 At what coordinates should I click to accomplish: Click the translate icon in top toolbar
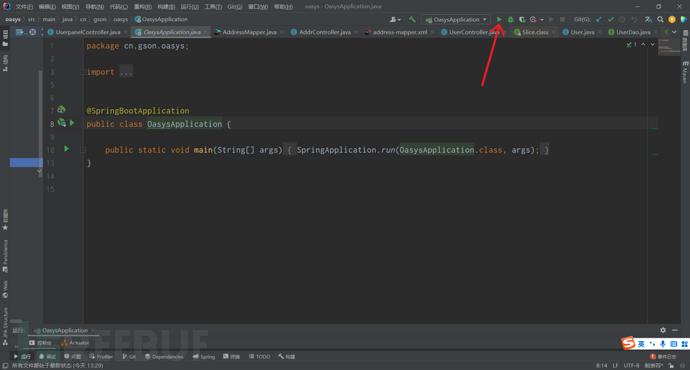pos(648,19)
